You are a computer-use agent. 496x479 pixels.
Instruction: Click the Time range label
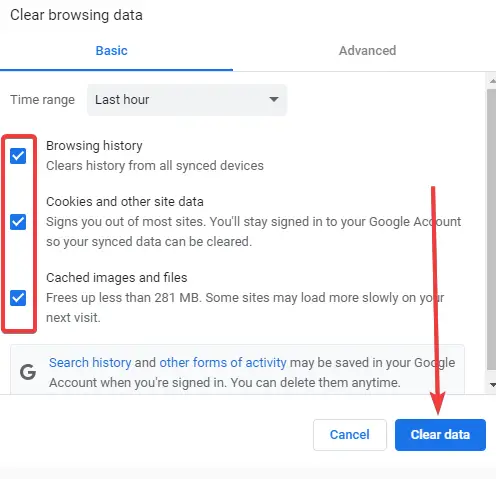point(42,100)
